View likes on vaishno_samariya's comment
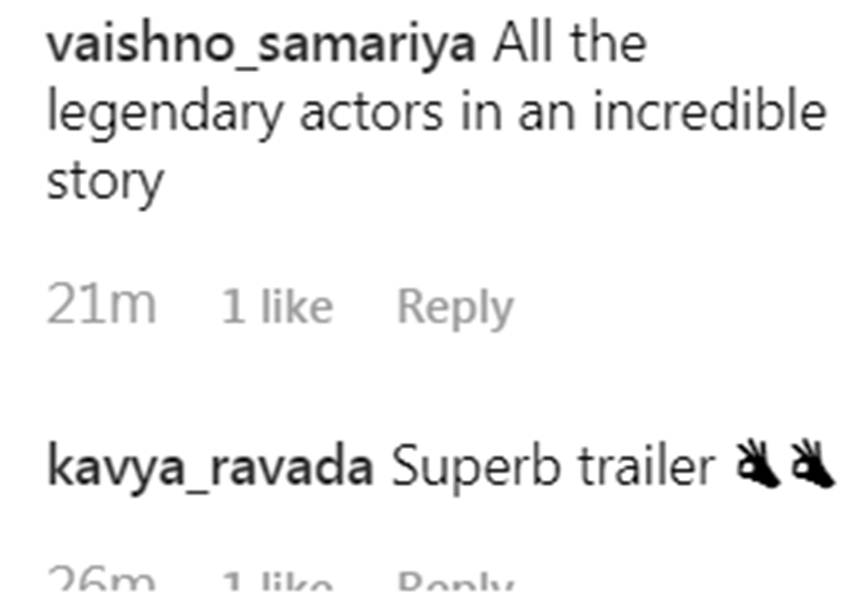This screenshot has height=601, width=850. pyautogui.click(x=277, y=306)
